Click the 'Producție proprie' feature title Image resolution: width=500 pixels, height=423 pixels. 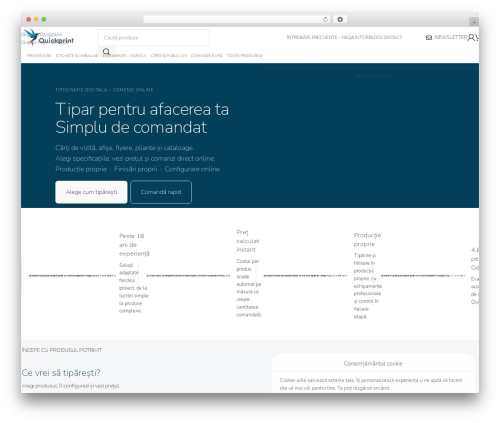(367, 240)
